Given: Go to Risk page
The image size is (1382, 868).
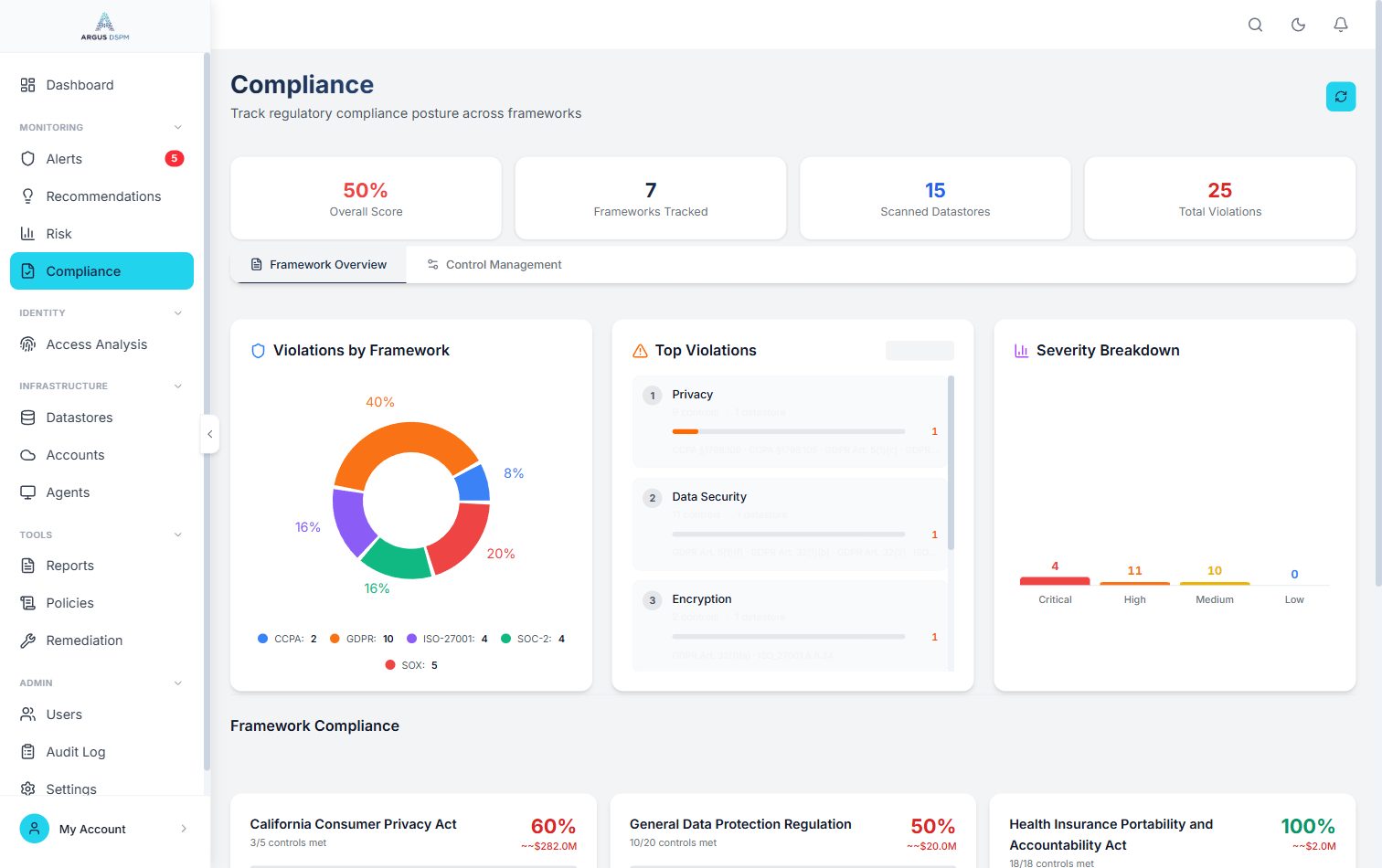Looking at the screenshot, I should 101,234.
